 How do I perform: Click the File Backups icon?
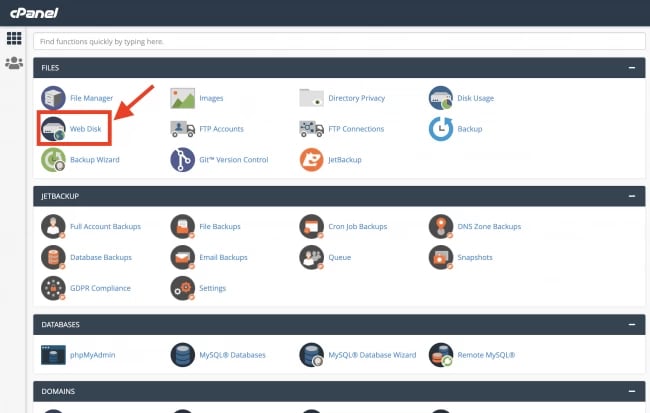click(x=182, y=226)
